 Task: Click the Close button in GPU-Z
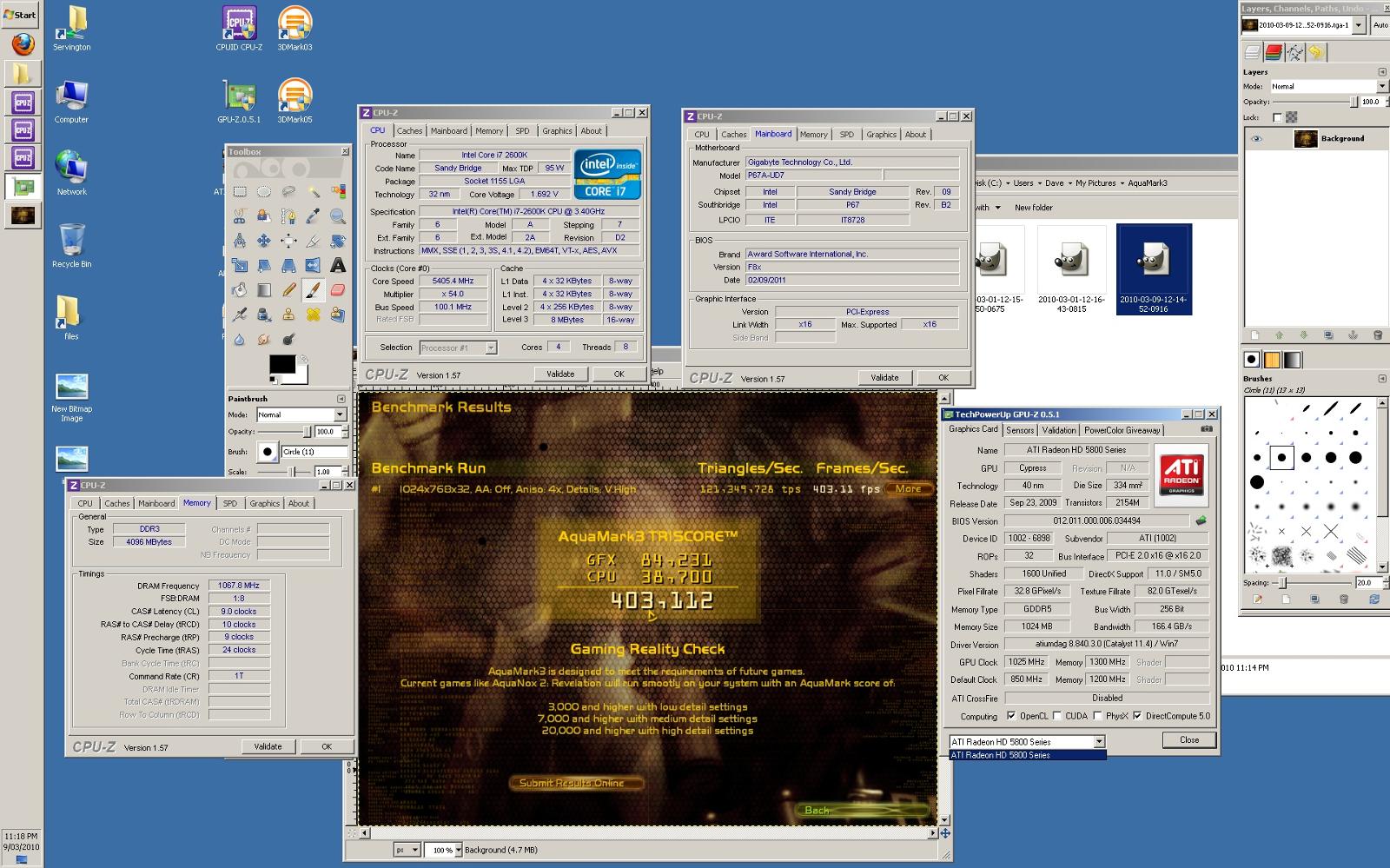click(x=1189, y=740)
